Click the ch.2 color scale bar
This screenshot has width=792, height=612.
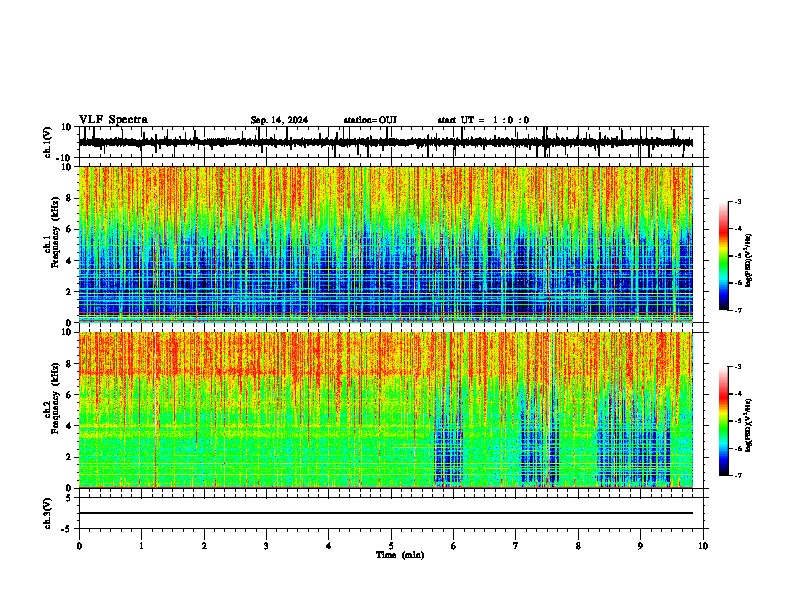point(723,421)
